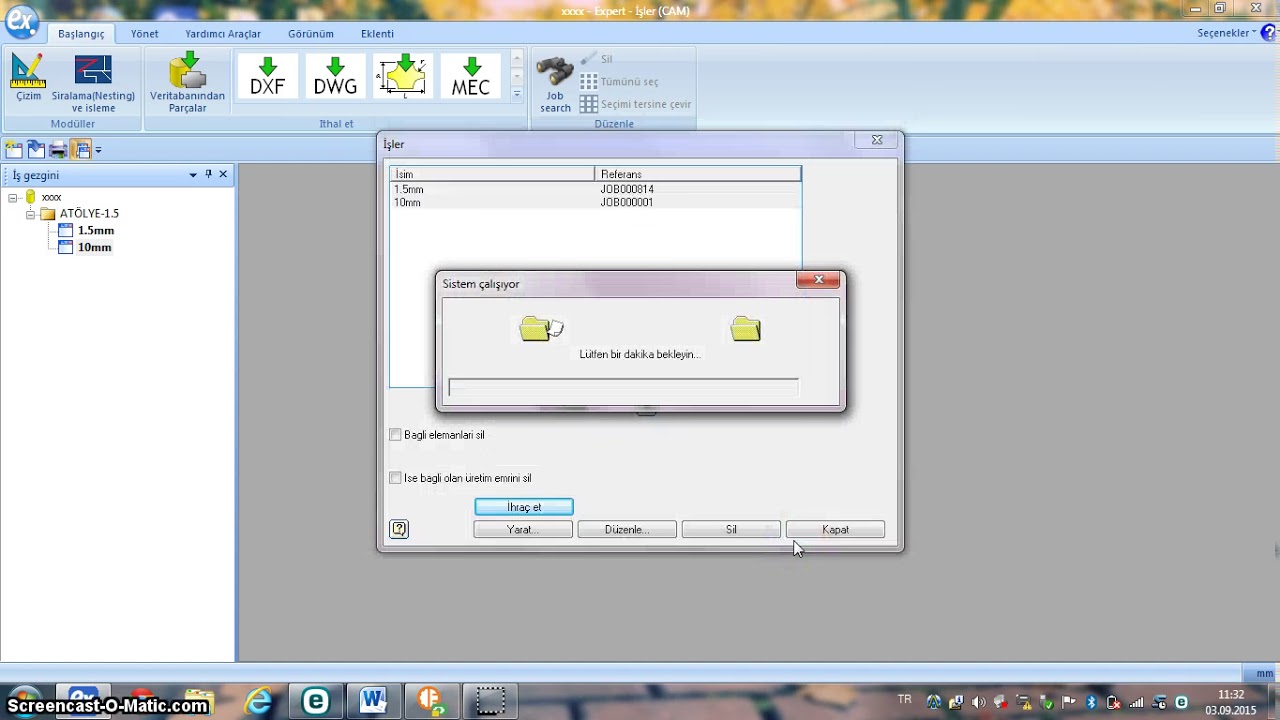Click the Sil button in İşler dialog
This screenshot has width=1280, height=720.
point(731,530)
